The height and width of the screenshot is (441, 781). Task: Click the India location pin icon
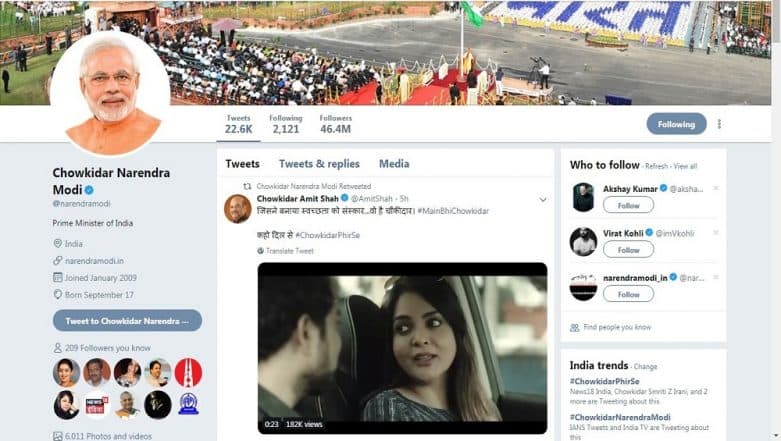pos(58,244)
